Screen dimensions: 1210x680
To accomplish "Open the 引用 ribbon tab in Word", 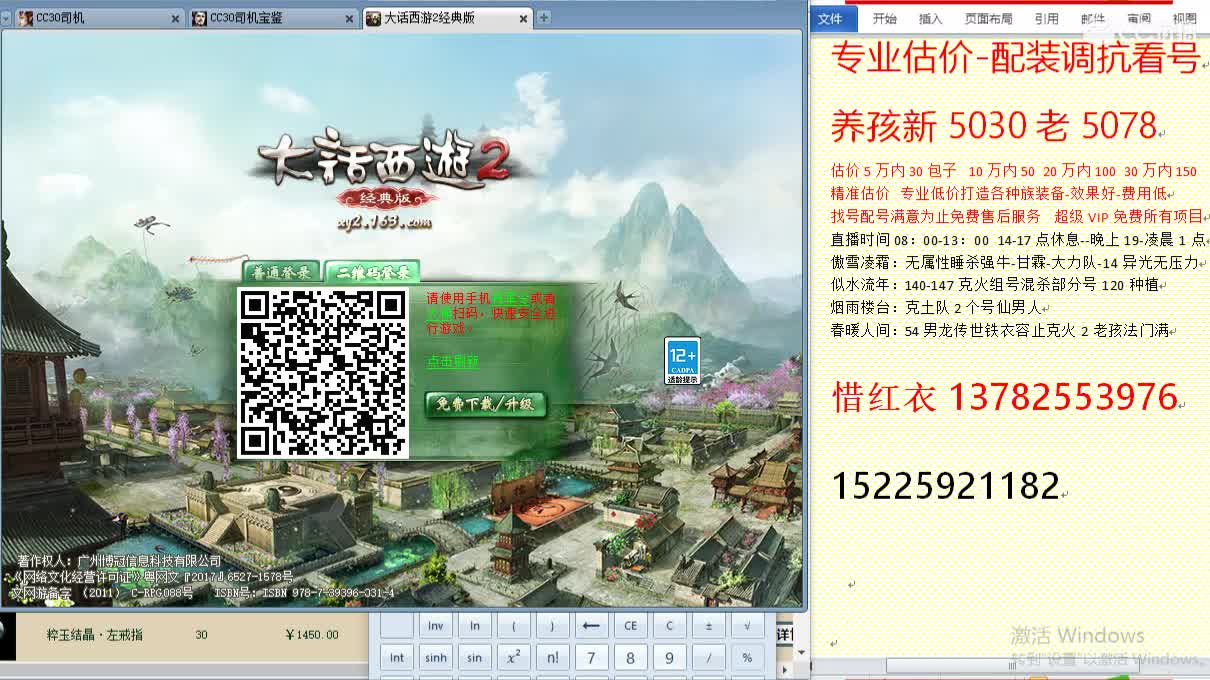I will click(1046, 18).
